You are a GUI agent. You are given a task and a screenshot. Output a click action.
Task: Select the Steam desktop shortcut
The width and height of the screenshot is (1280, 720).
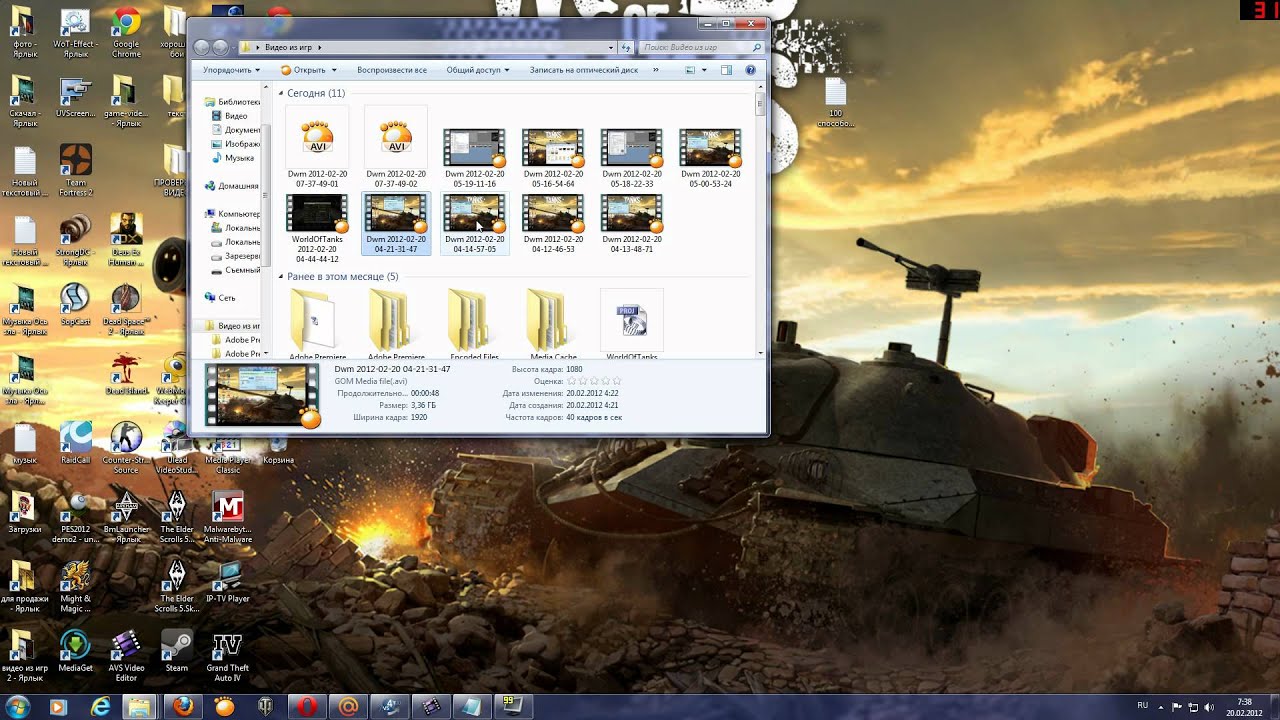[x=177, y=651]
